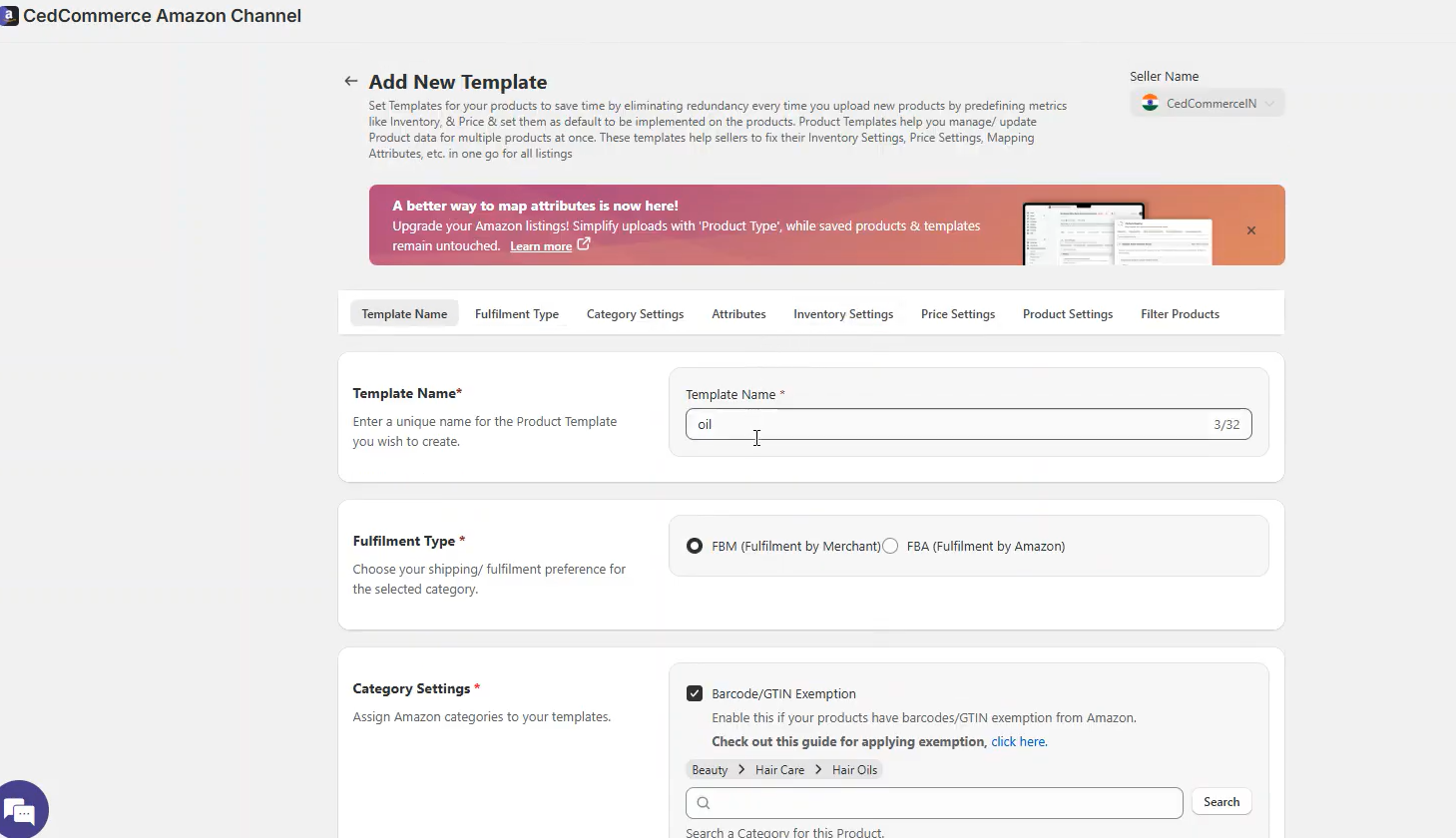
Task: Open the Learn more banner link
Action: pos(541,246)
